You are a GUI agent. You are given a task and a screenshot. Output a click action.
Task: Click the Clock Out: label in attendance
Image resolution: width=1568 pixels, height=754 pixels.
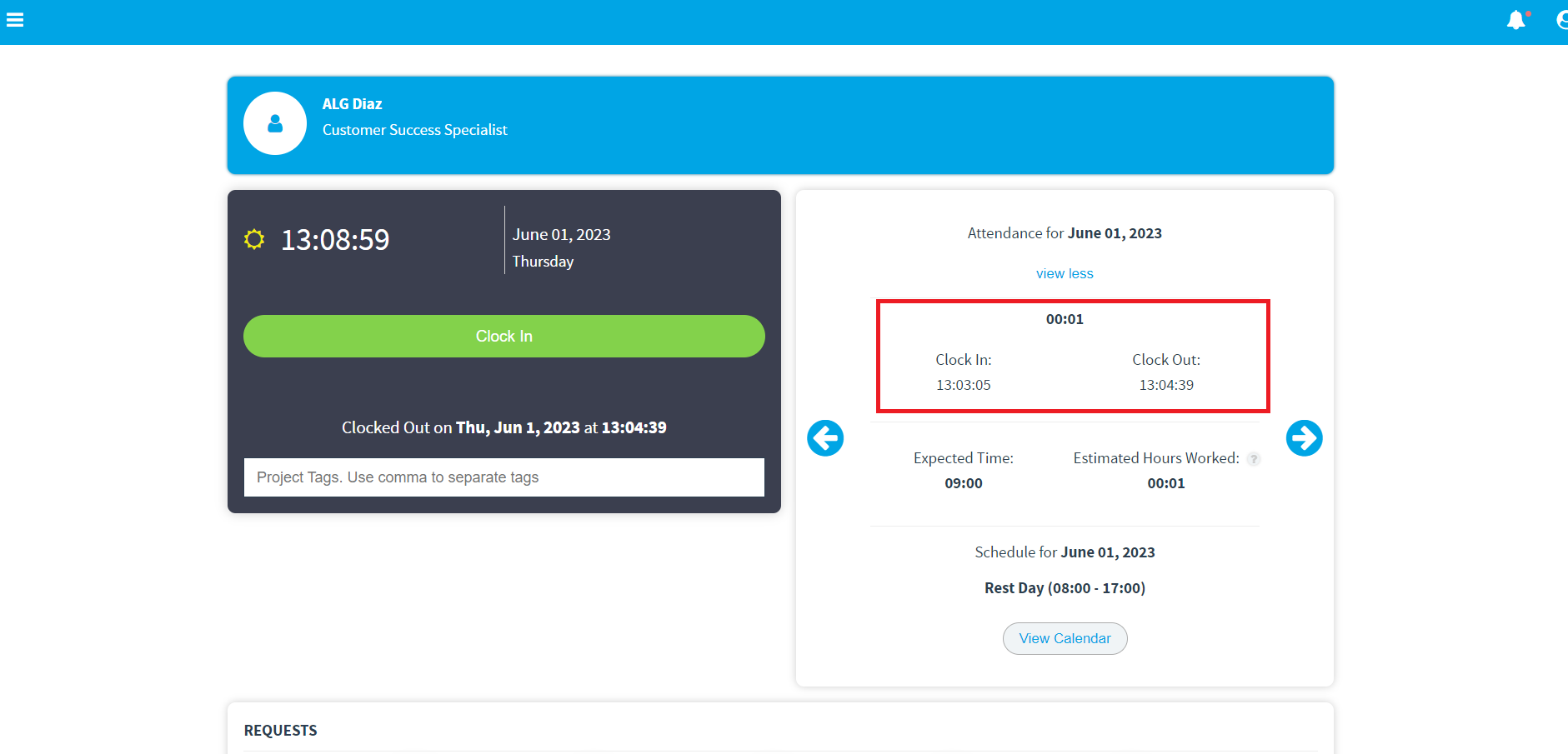pyautogui.click(x=1166, y=360)
